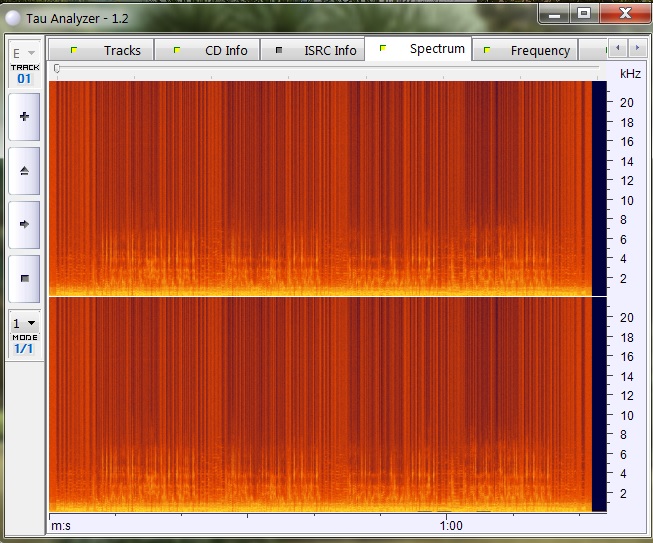Click the upper channel spectrogram display
This screenshot has height=543, width=653.
click(x=320, y=187)
